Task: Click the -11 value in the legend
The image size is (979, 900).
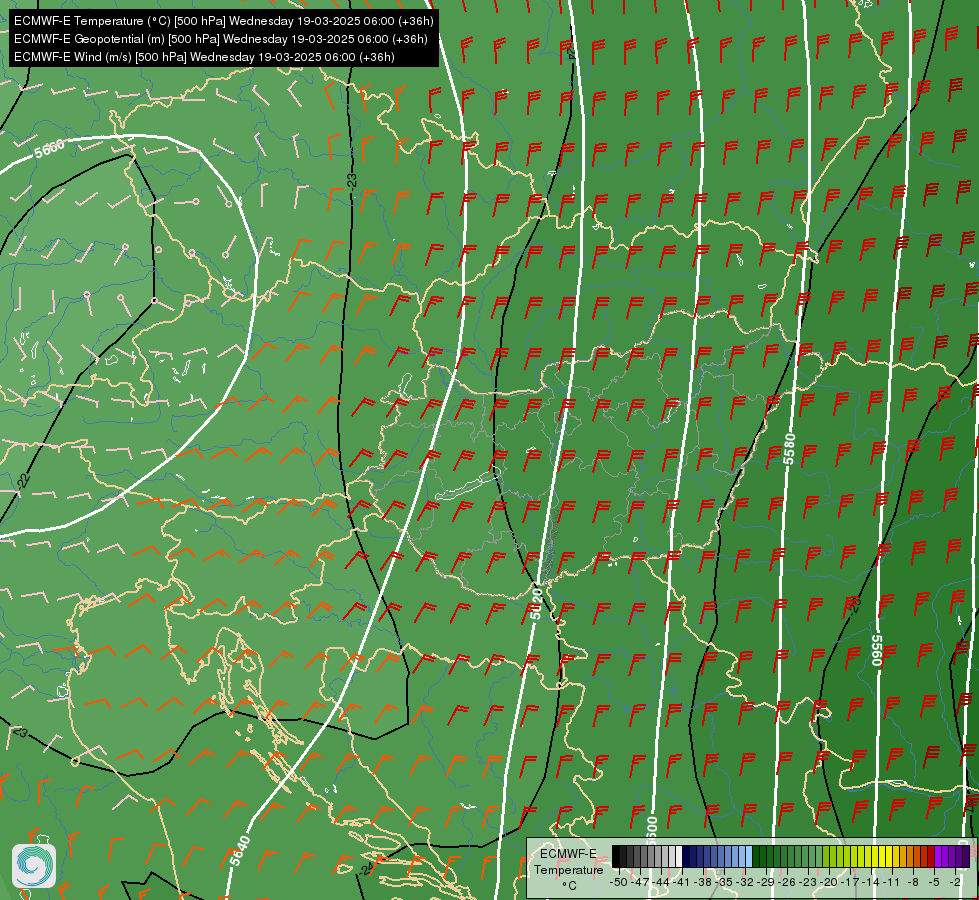Action: [x=892, y=882]
